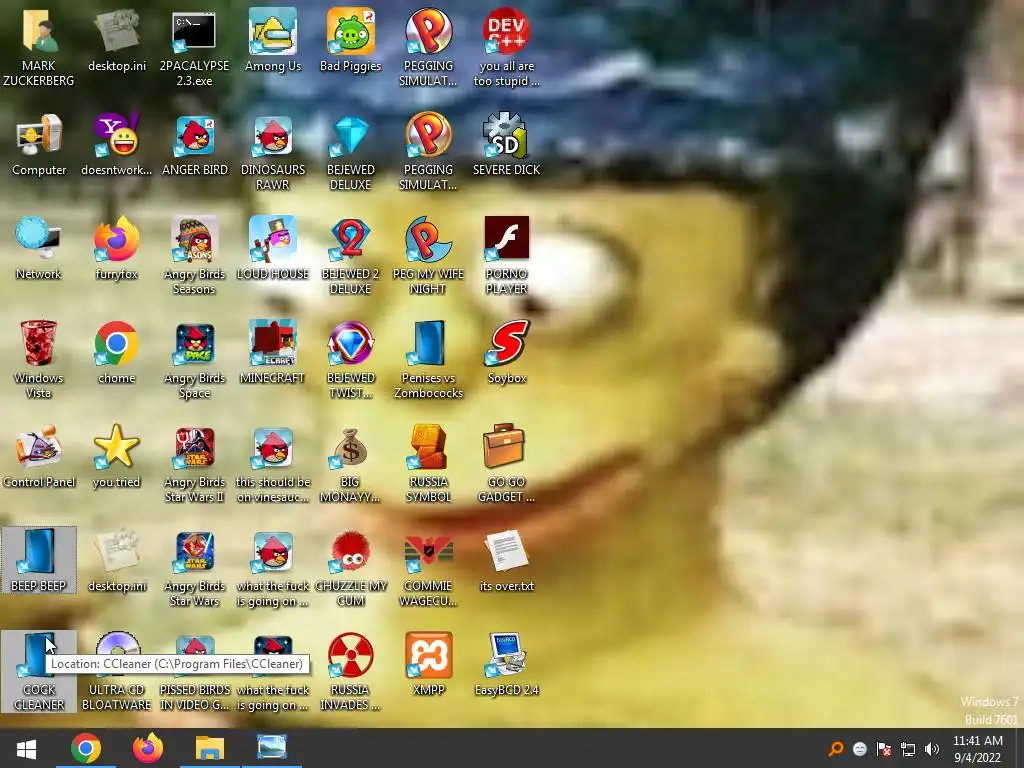The height and width of the screenshot is (768, 1024).
Task: Open the volume speaker tray icon
Action: (932, 749)
